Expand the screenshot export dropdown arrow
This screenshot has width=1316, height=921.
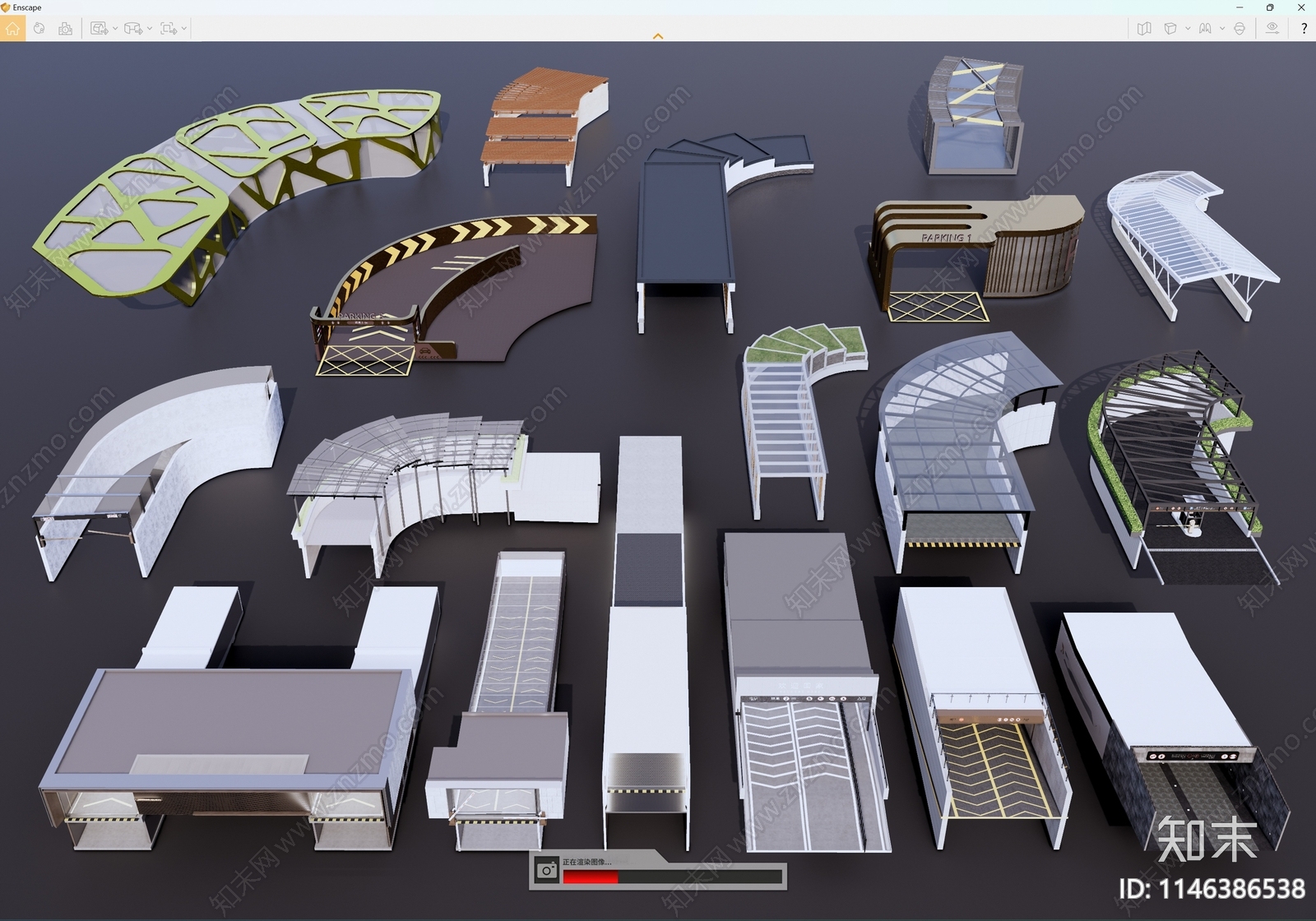point(115,28)
